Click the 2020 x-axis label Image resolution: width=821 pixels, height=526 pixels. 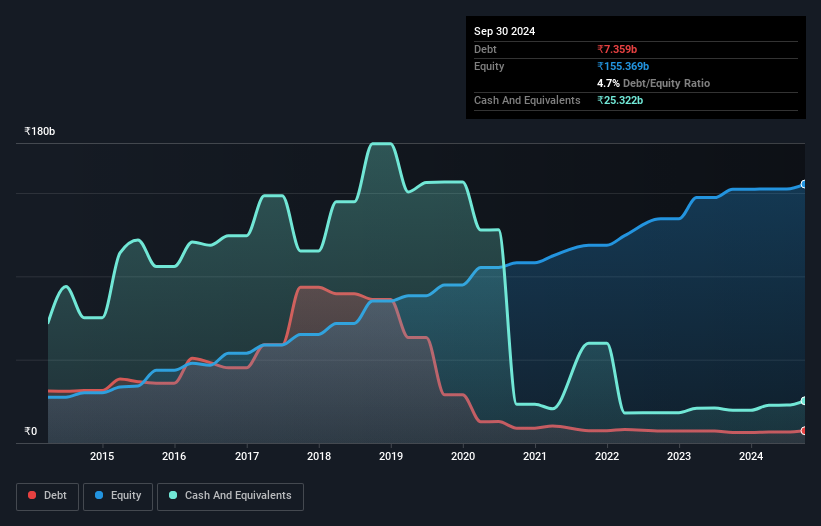[463, 456]
